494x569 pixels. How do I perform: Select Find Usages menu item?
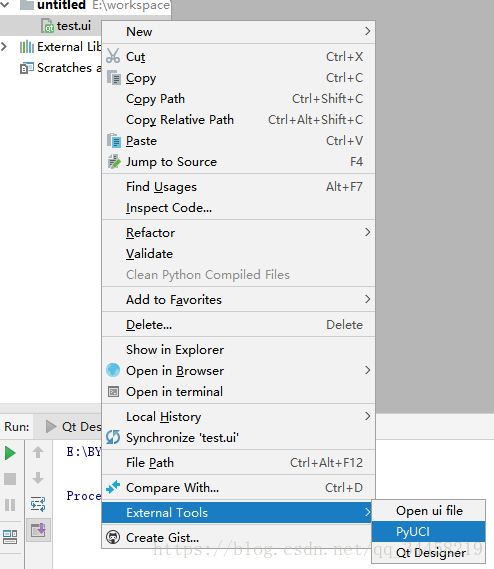(x=238, y=187)
